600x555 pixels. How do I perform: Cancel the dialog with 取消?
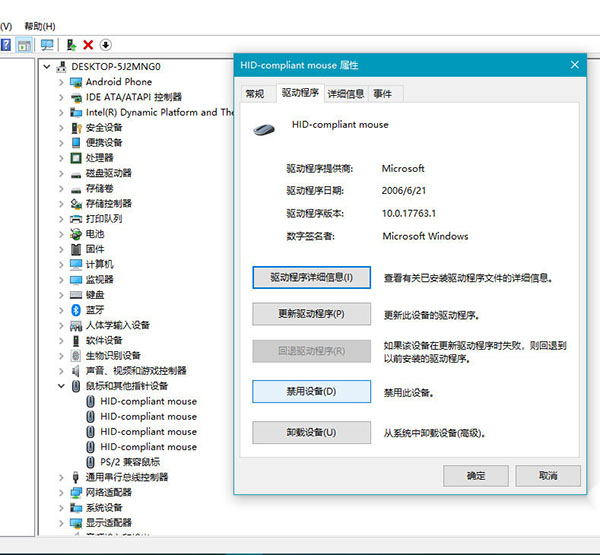click(x=548, y=476)
